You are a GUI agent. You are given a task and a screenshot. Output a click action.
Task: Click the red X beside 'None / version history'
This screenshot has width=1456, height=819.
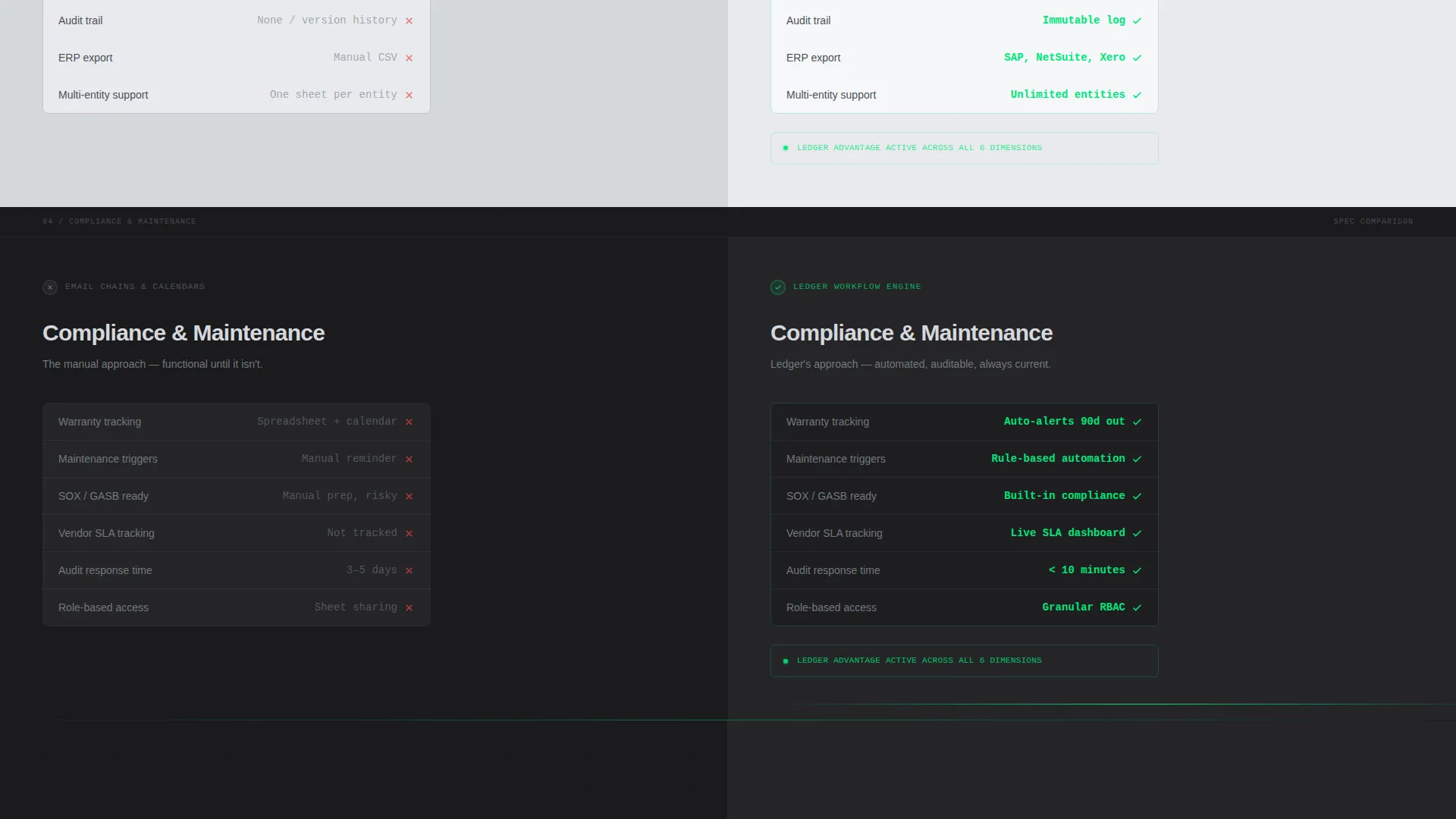coord(409,21)
